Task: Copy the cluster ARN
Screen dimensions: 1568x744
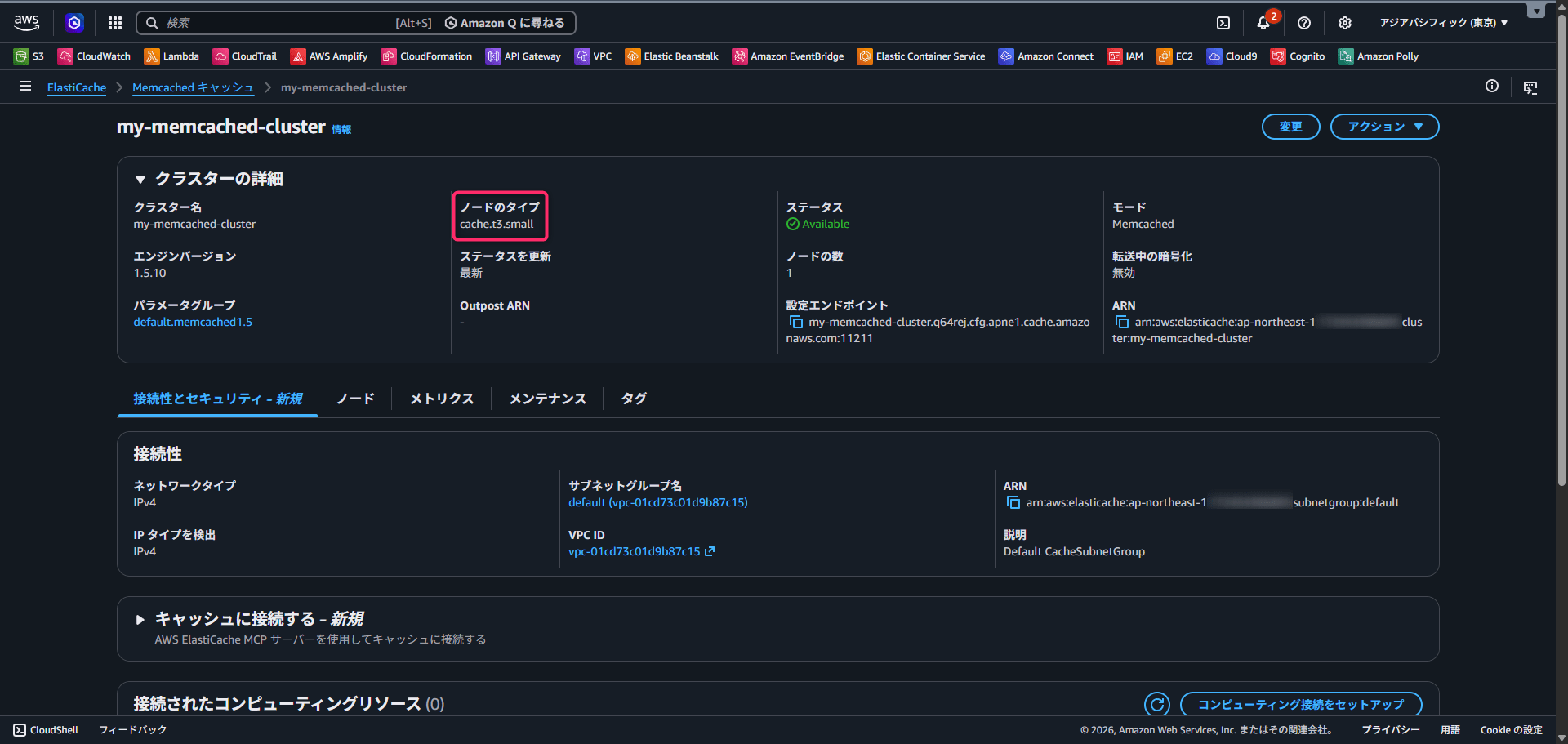Action: click(1122, 323)
